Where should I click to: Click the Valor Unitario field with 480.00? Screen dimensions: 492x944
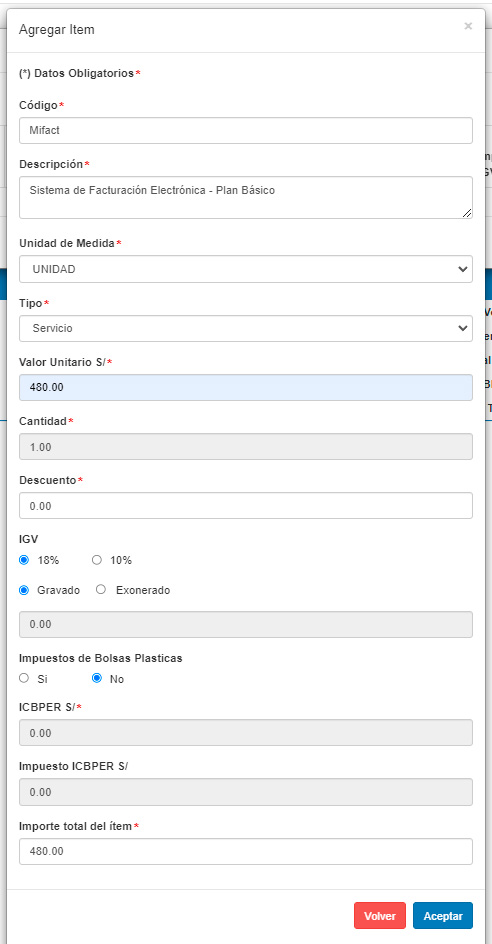pyautogui.click(x=246, y=388)
